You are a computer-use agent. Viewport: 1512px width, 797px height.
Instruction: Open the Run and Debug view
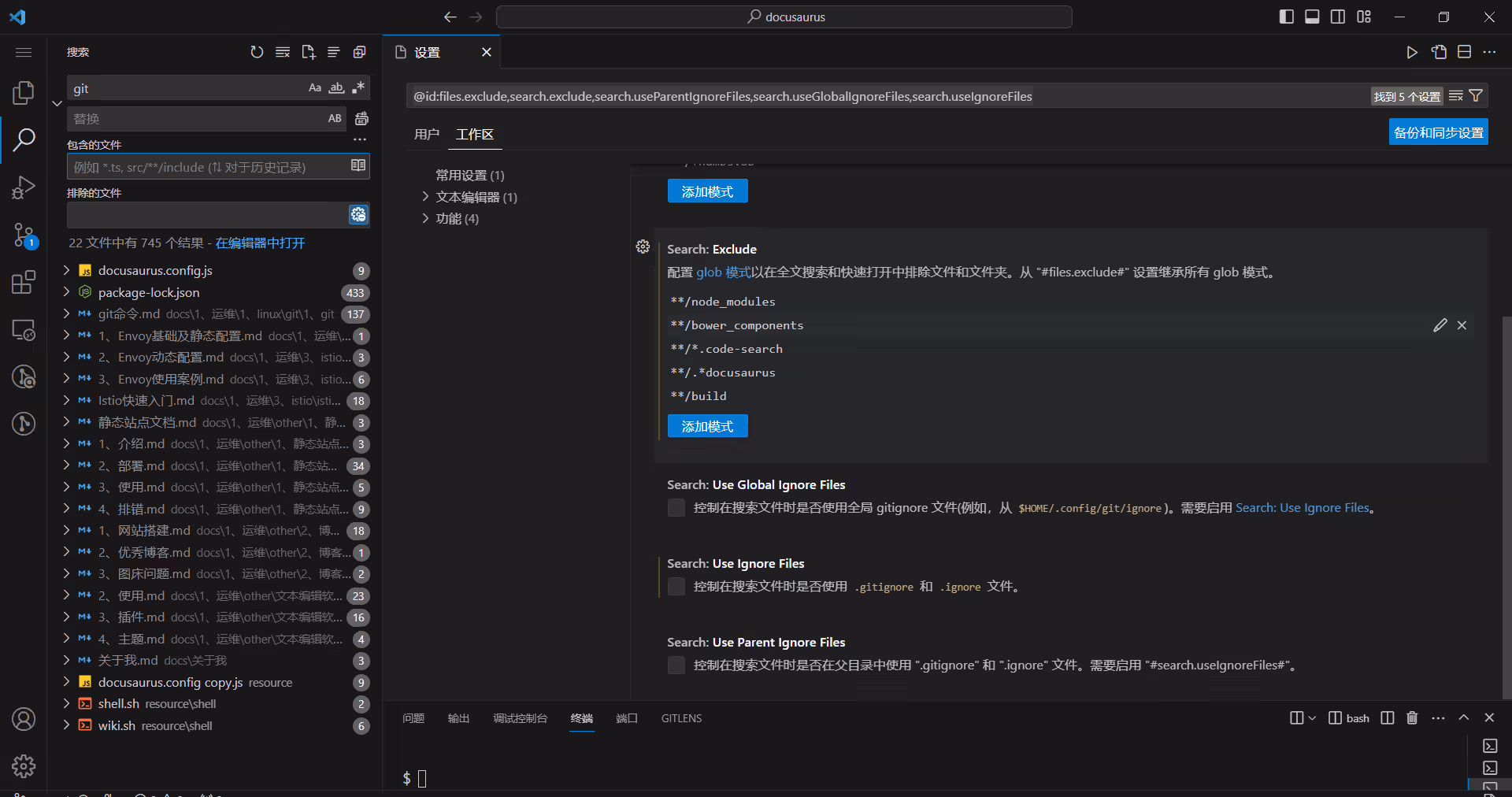click(24, 187)
